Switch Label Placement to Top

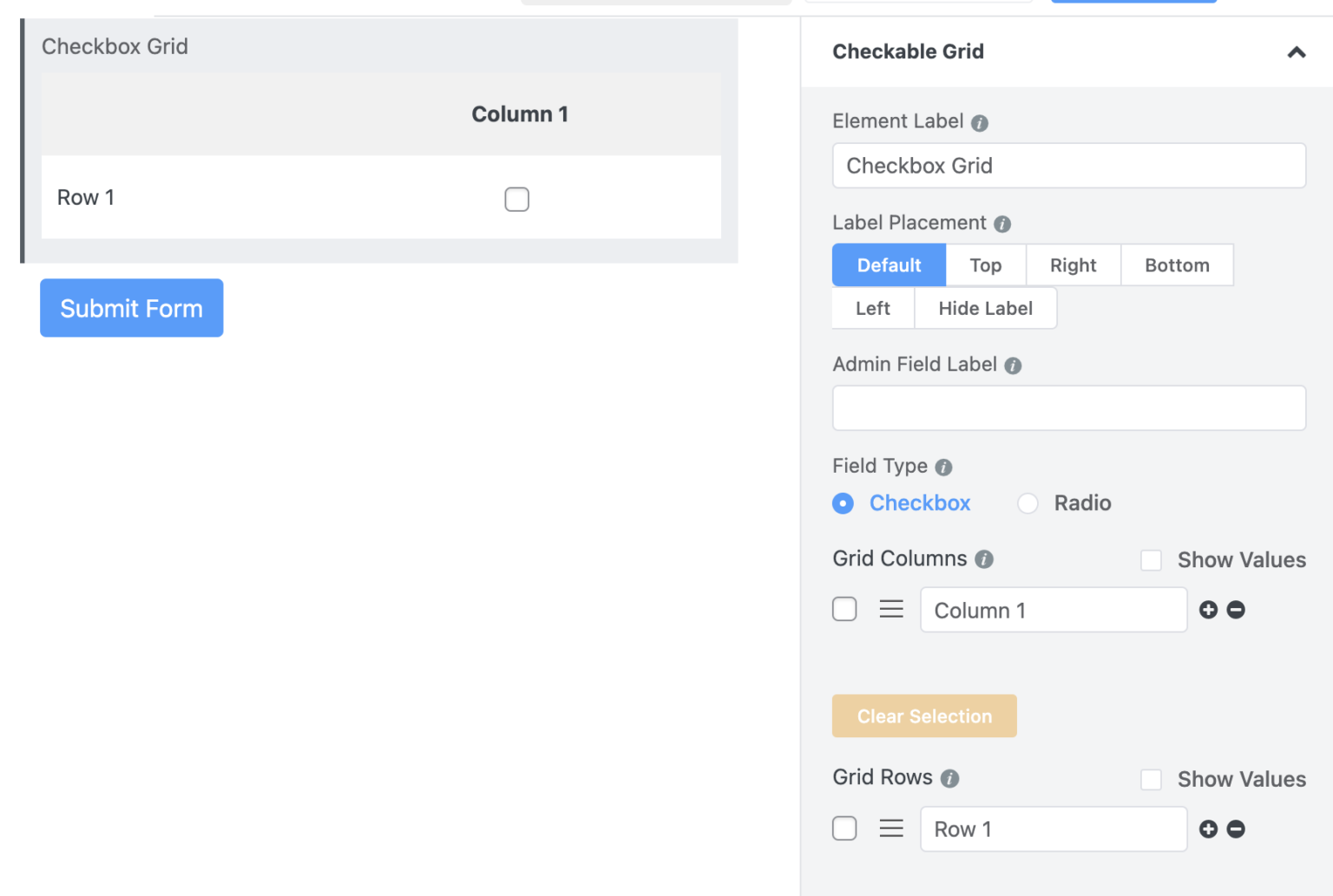pyautogui.click(x=985, y=265)
